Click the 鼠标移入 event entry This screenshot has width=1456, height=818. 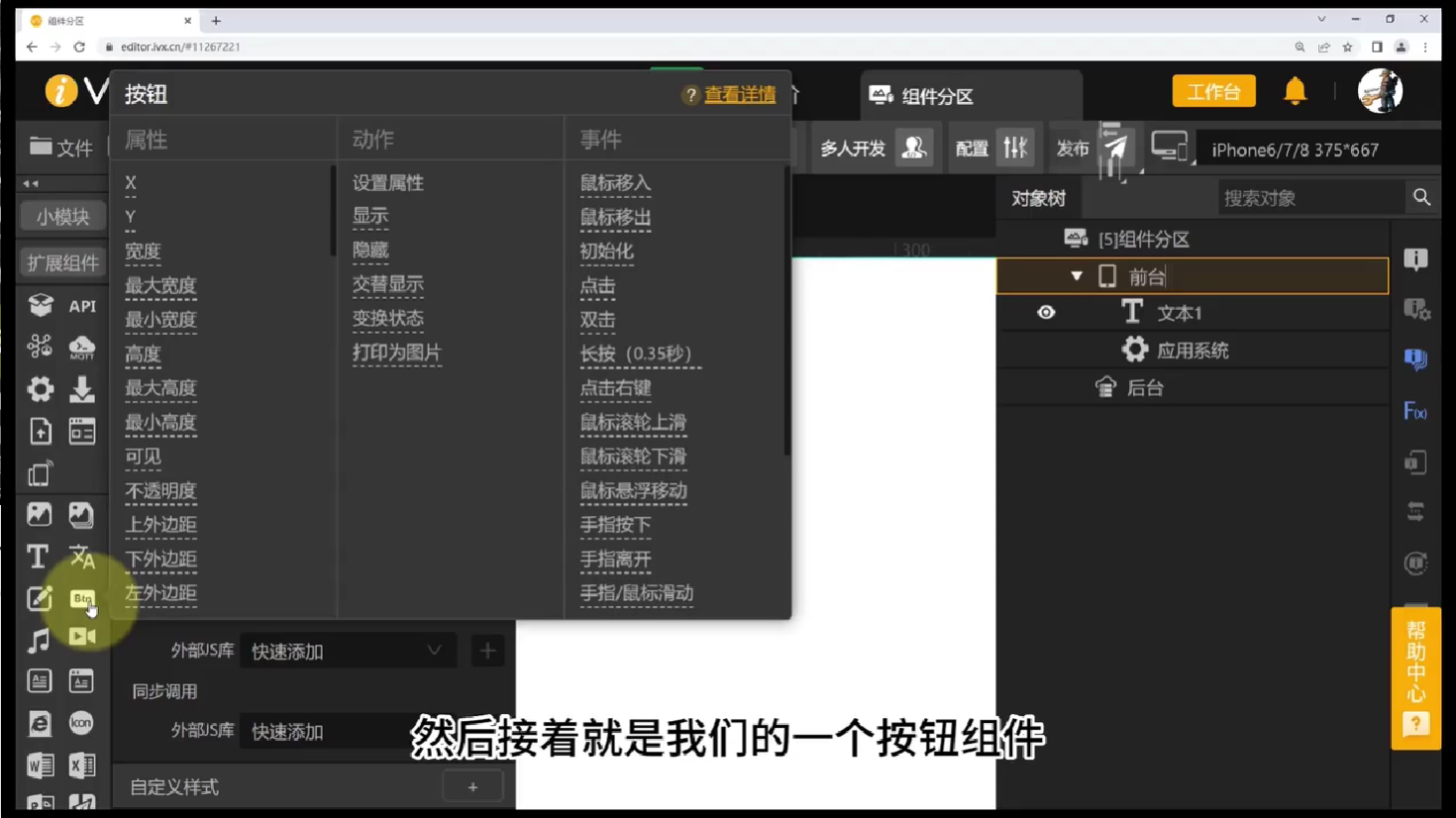pos(615,183)
